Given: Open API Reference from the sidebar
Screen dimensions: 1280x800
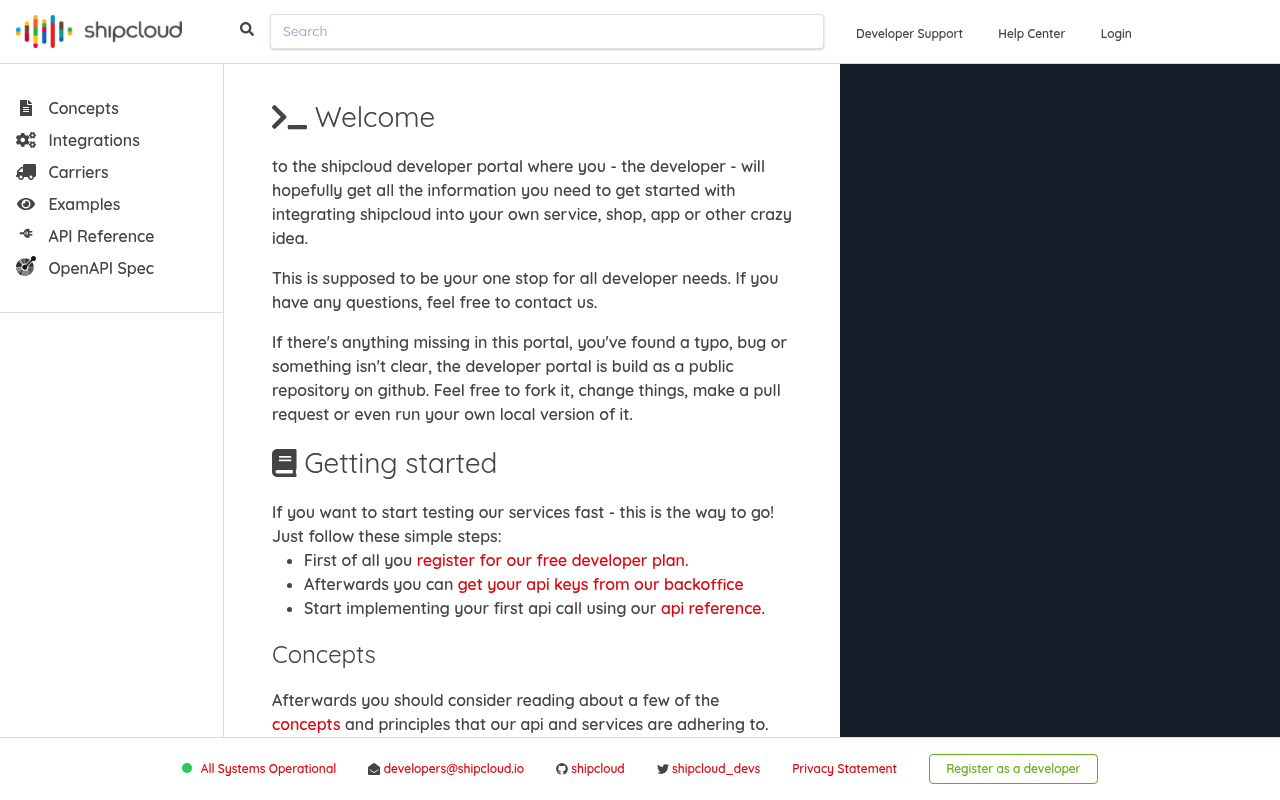Looking at the screenshot, I should point(101,236).
